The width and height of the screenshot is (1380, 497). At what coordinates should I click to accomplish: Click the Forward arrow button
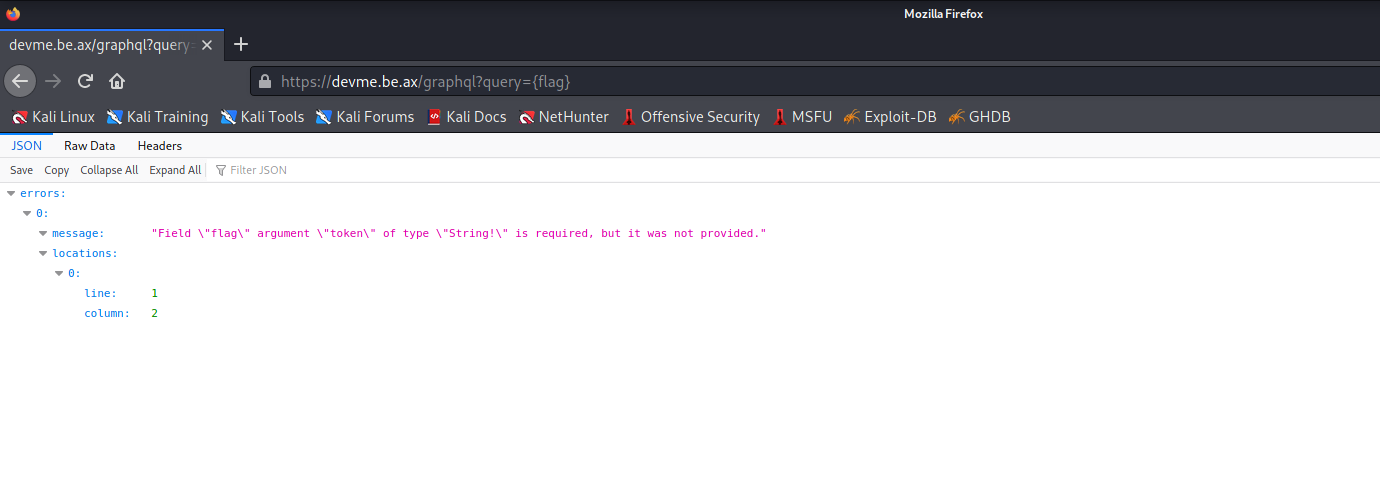tap(53, 81)
